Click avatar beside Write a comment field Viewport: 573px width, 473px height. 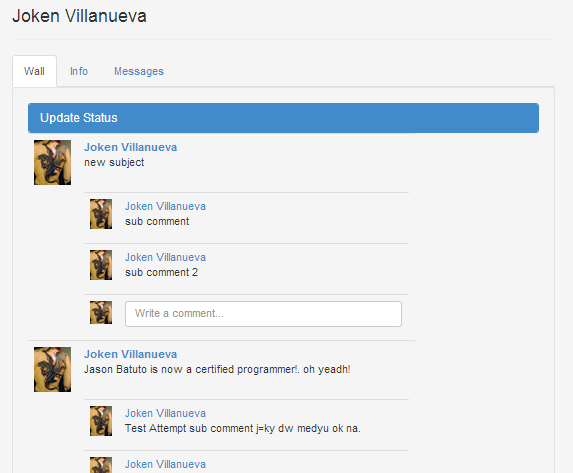pos(101,313)
